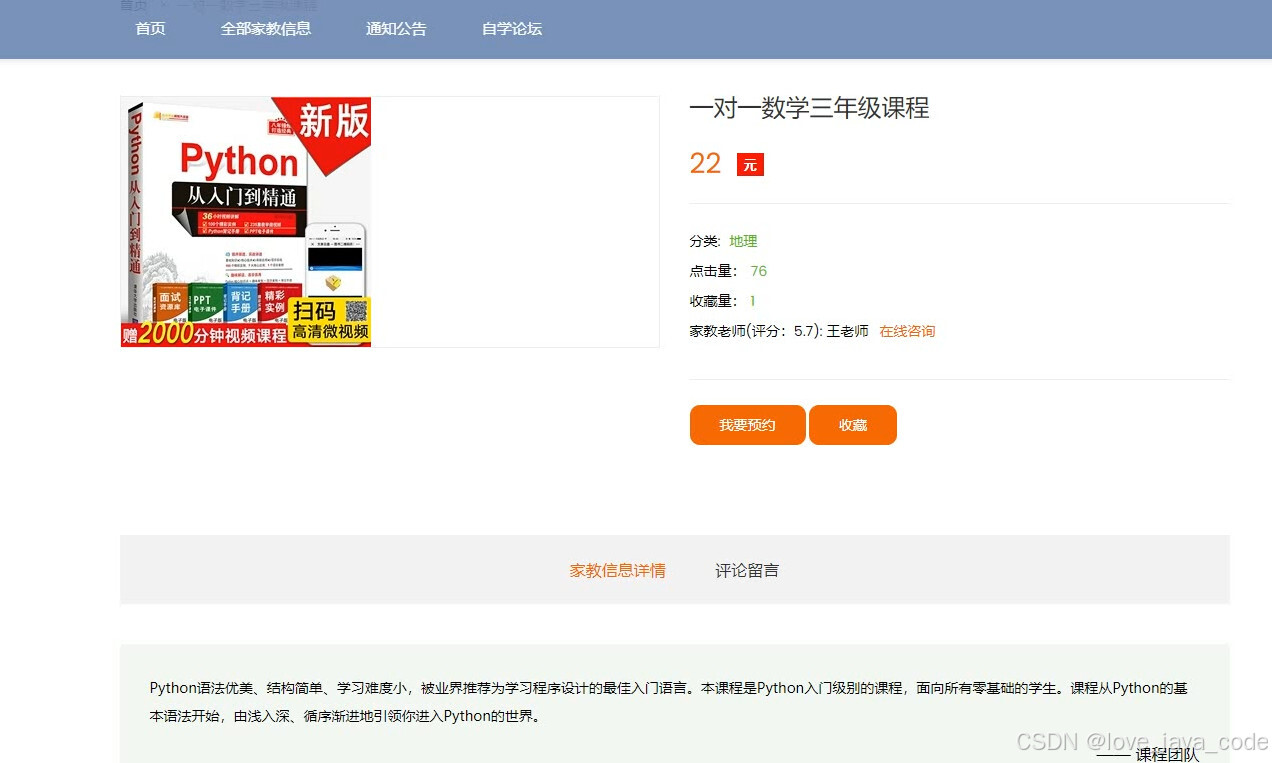Click the 收藏 button

pyautogui.click(x=853, y=425)
